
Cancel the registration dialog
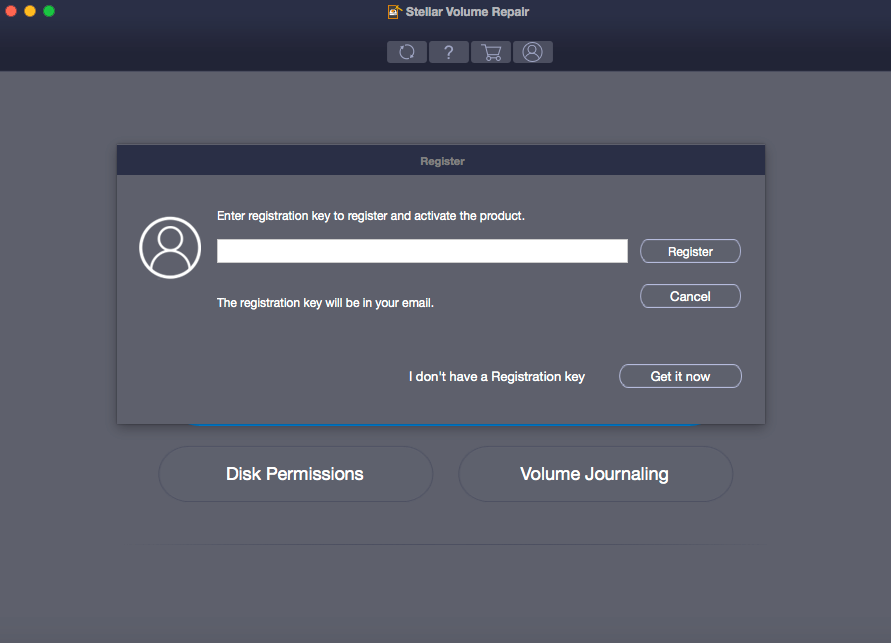click(690, 296)
